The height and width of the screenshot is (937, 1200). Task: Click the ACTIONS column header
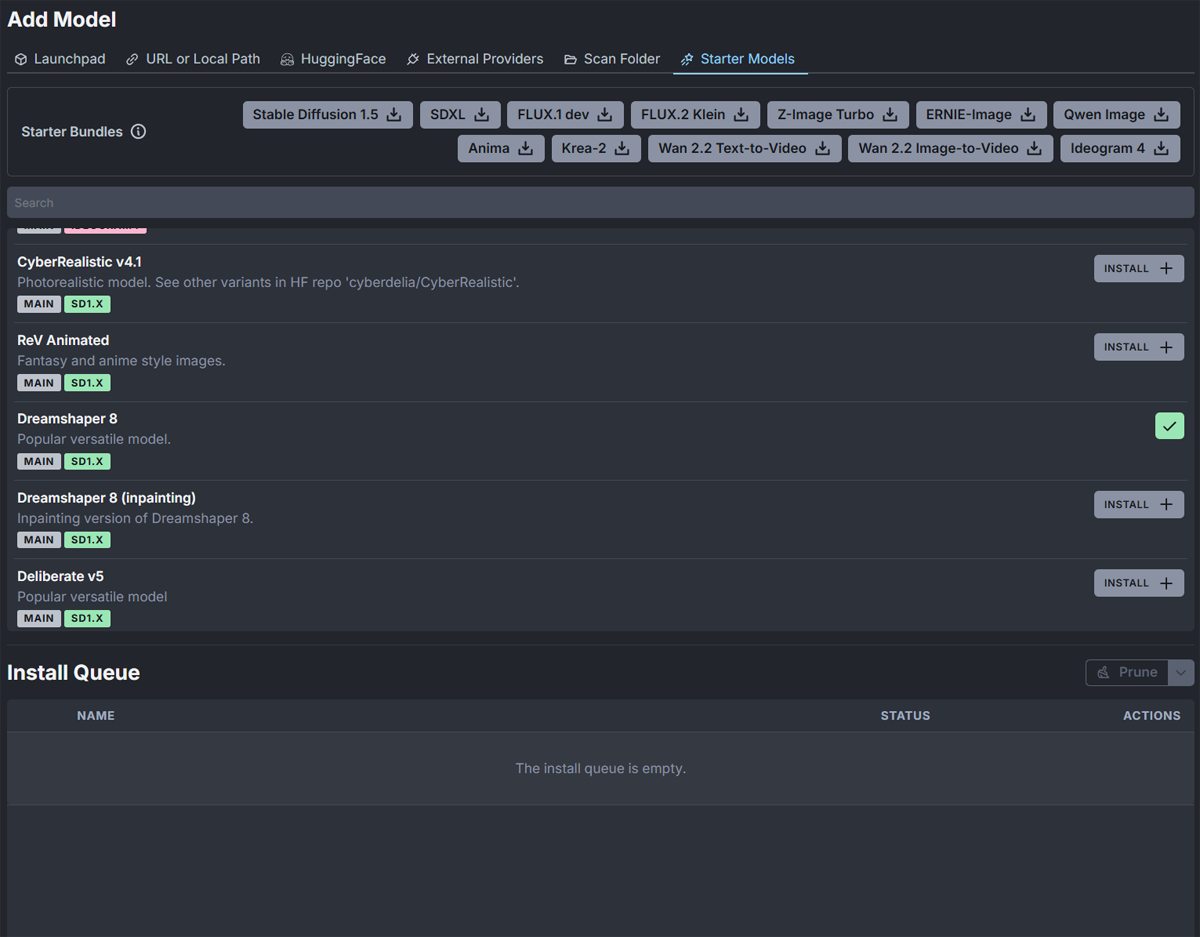(1151, 716)
